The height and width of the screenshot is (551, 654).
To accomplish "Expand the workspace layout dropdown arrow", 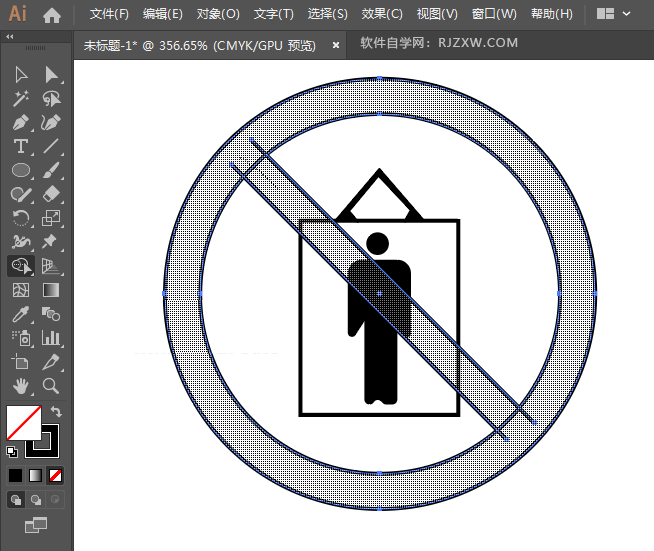I will [x=626, y=14].
